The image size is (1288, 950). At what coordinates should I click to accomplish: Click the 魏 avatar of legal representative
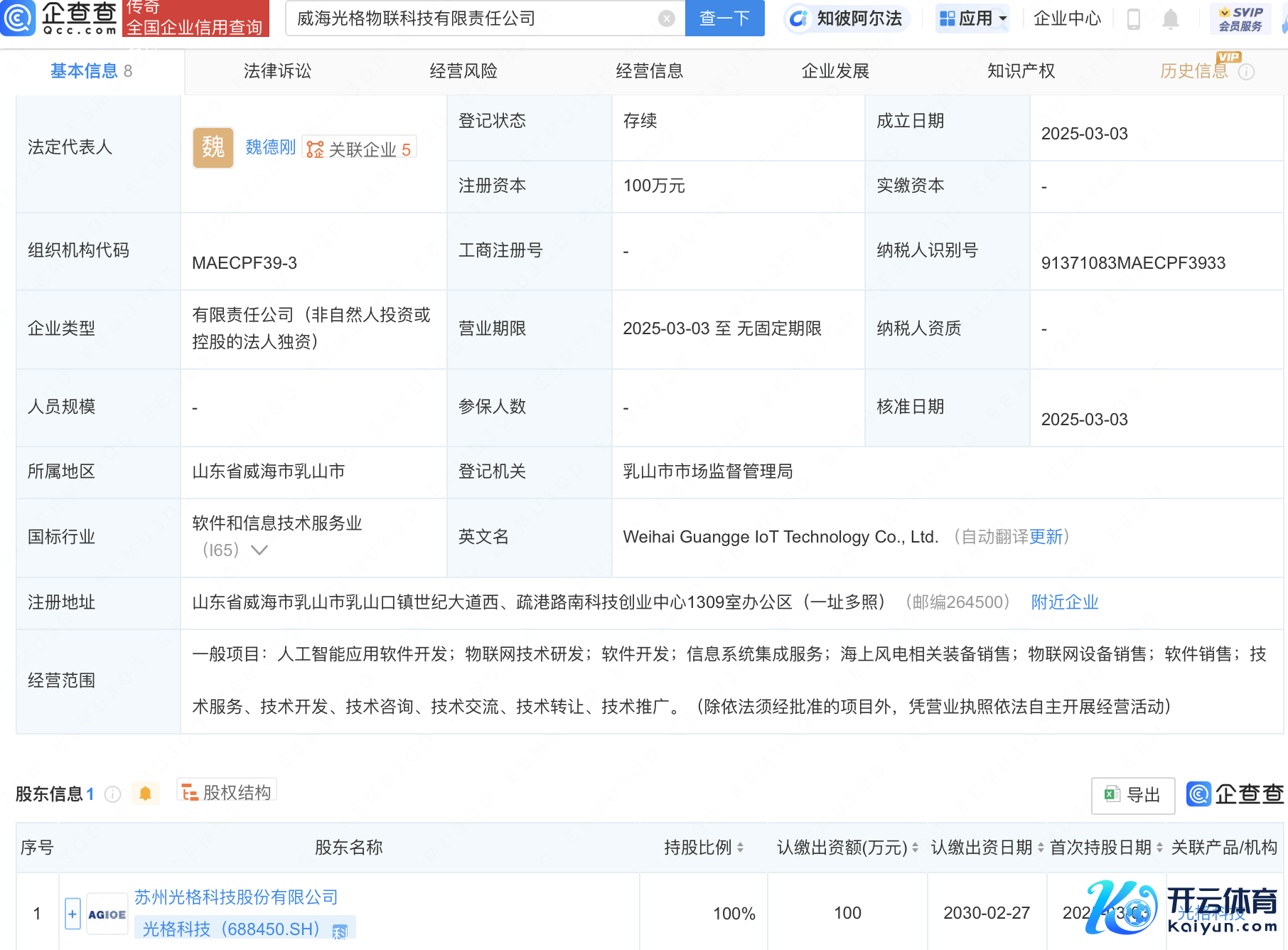point(213,148)
